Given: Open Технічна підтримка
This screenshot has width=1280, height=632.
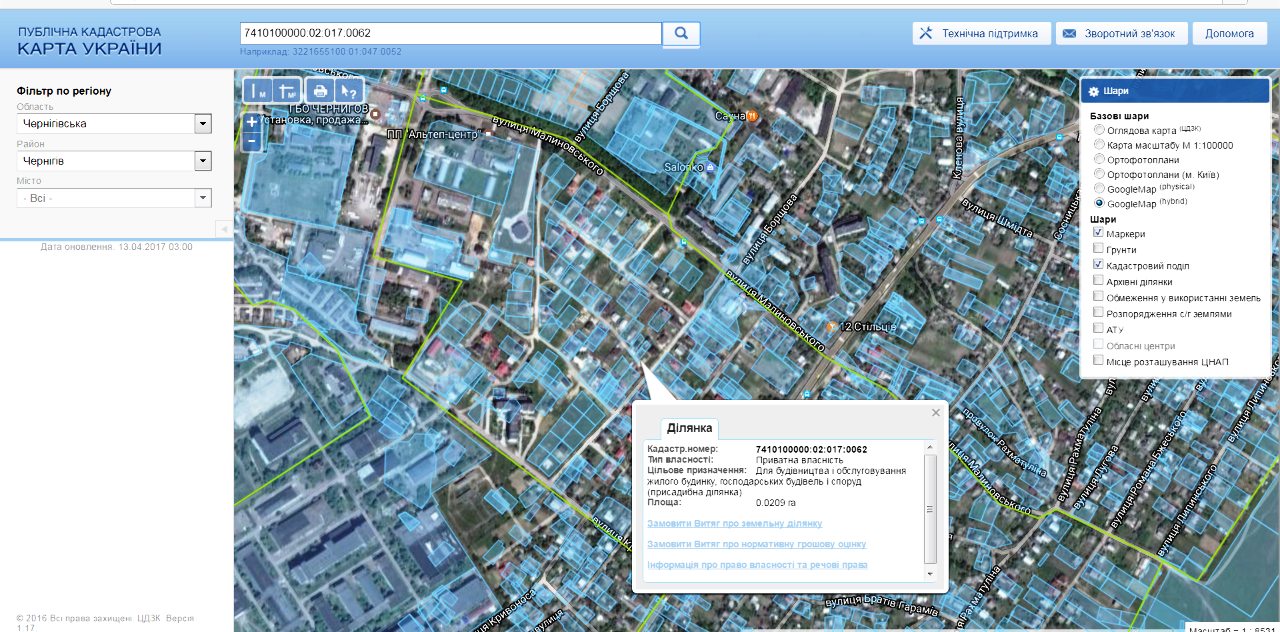Looking at the screenshot, I should tap(982, 33).
